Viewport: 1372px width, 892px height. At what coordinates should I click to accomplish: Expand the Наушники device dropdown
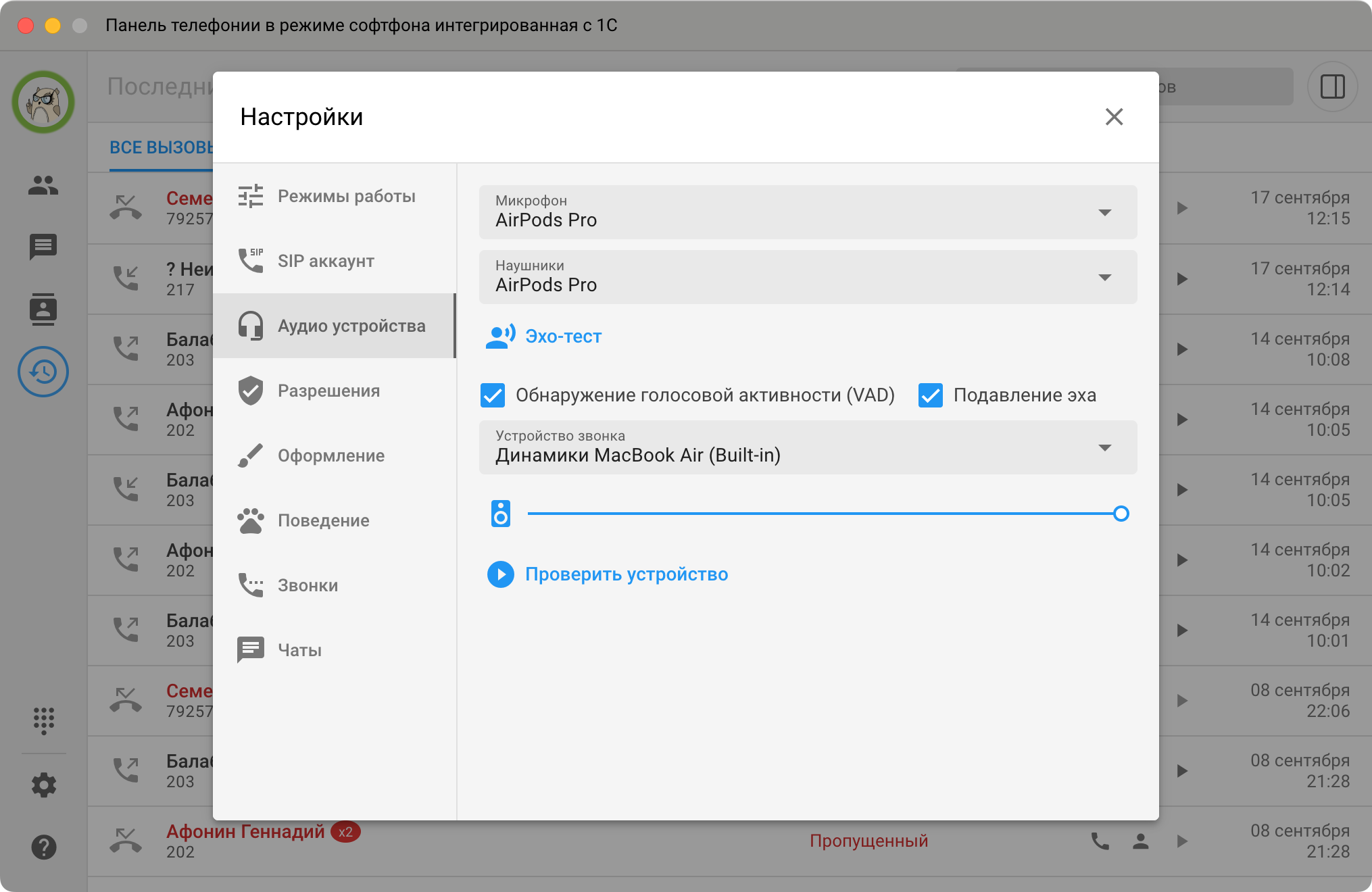pos(808,277)
